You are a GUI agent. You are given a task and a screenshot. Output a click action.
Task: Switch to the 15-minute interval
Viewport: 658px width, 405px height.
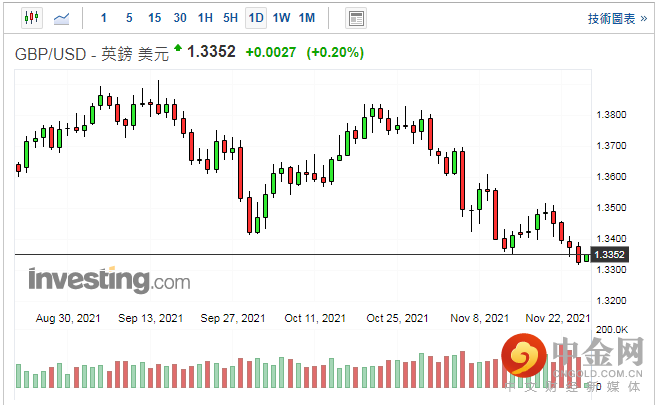(154, 18)
